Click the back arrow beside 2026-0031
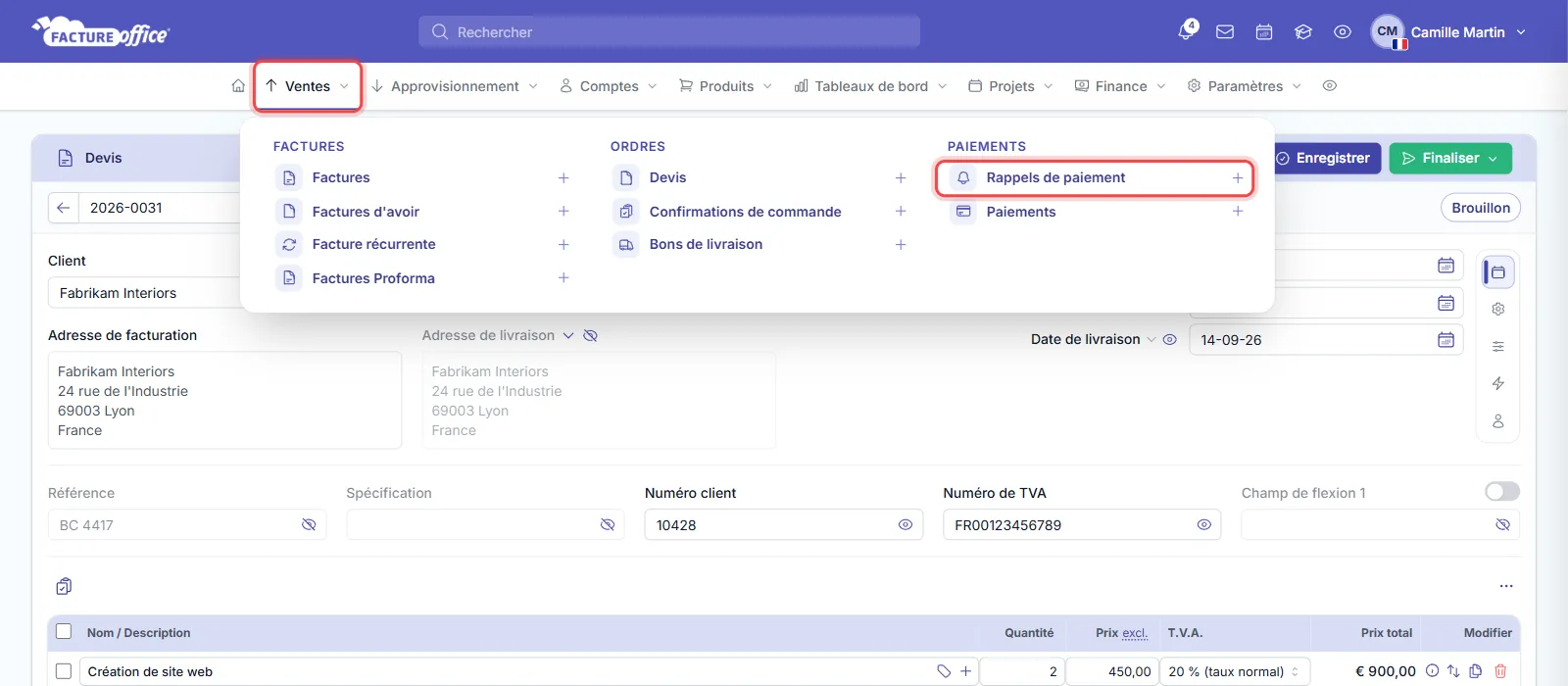The height and width of the screenshot is (686, 1568). [63, 208]
